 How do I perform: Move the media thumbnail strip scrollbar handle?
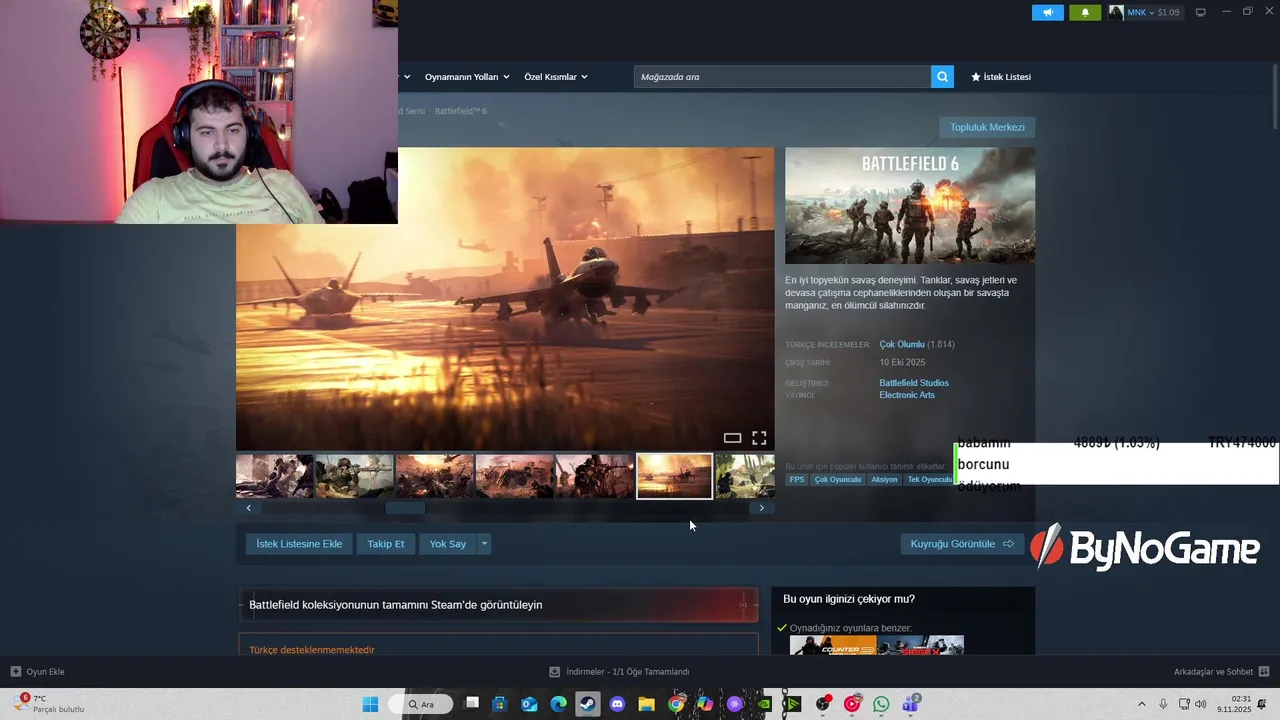click(405, 508)
